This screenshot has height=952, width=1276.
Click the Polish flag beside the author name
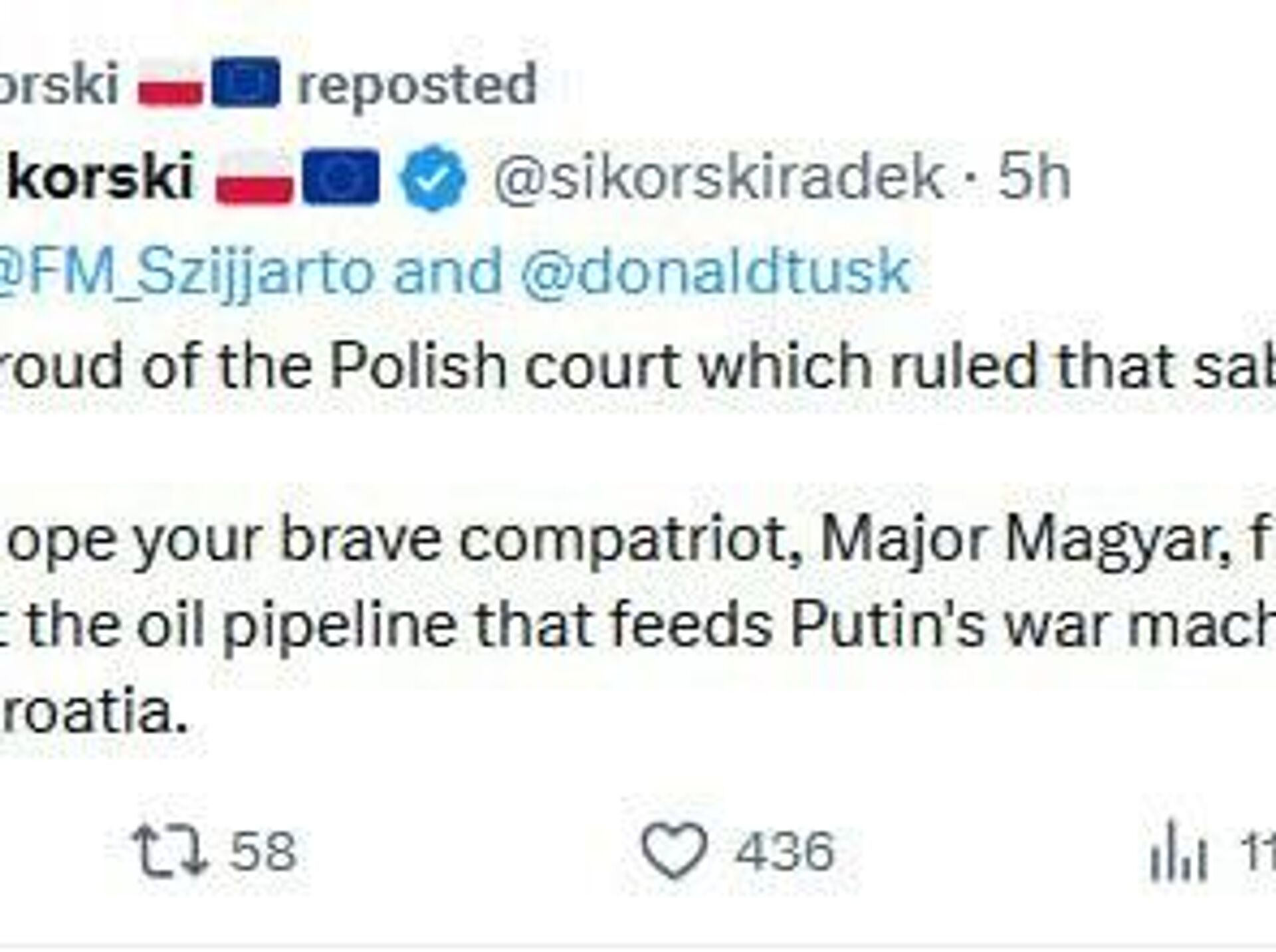254,177
